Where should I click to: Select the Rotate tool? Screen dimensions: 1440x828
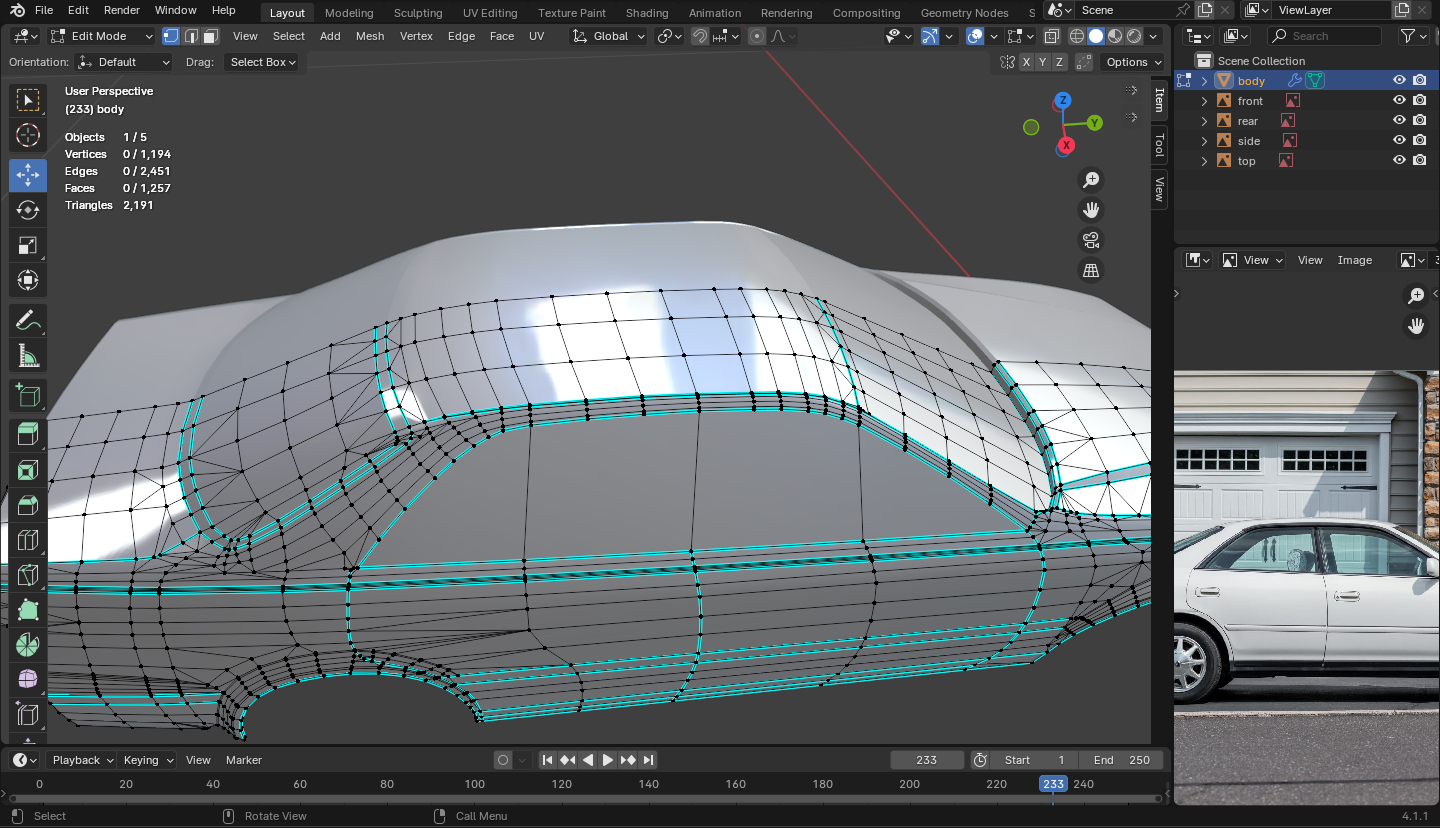click(x=28, y=210)
